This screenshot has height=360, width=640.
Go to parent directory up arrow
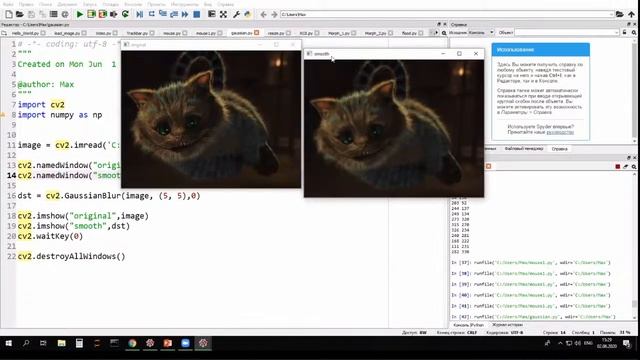click(x=631, y=14)
